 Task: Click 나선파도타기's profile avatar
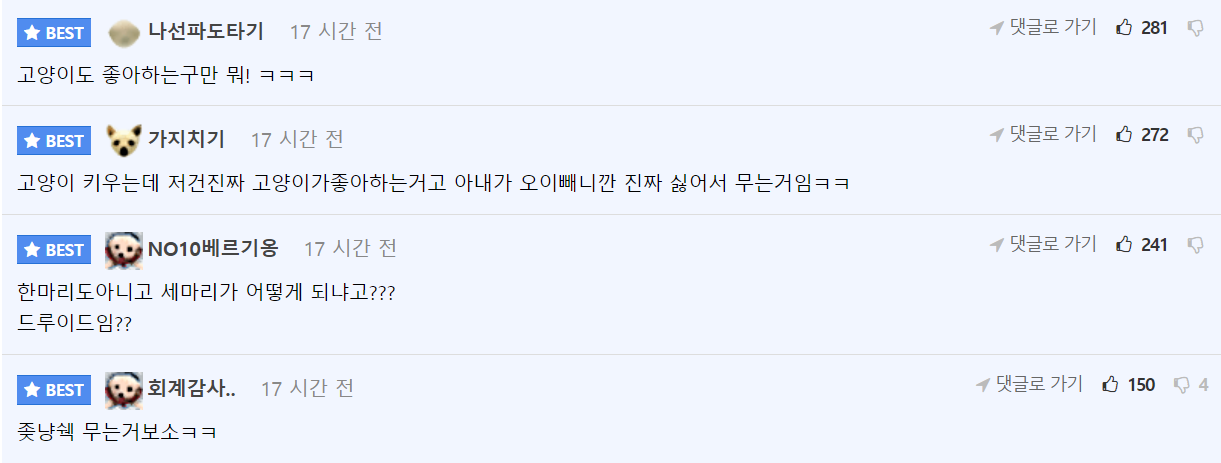(x=123, y=33)
